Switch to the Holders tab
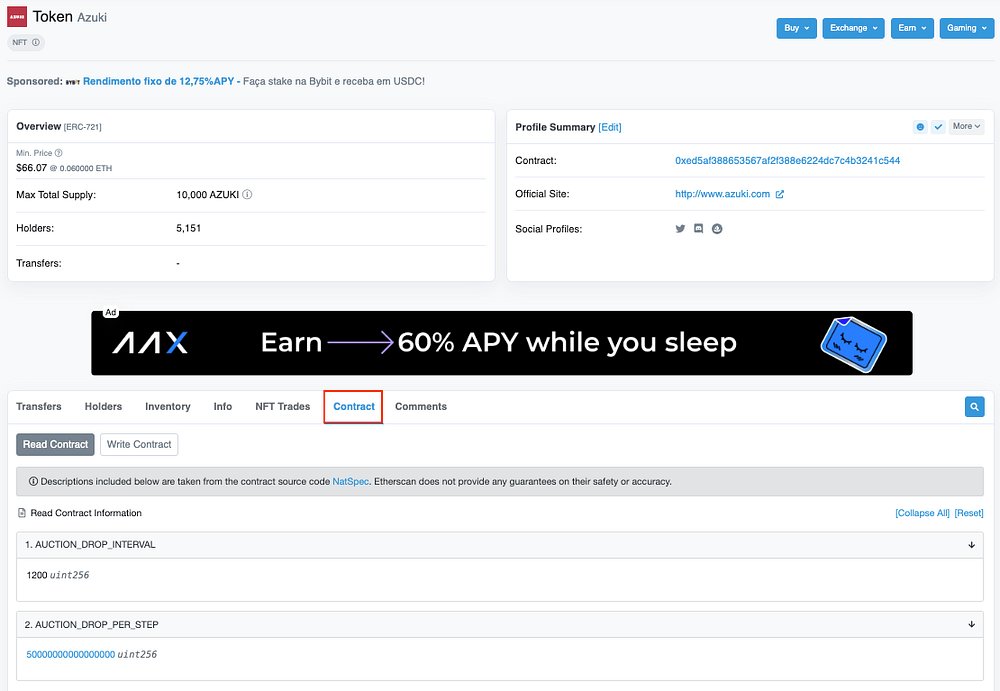Image resolution: width=1000 pixels, height=691 pixels. point(103,406)
